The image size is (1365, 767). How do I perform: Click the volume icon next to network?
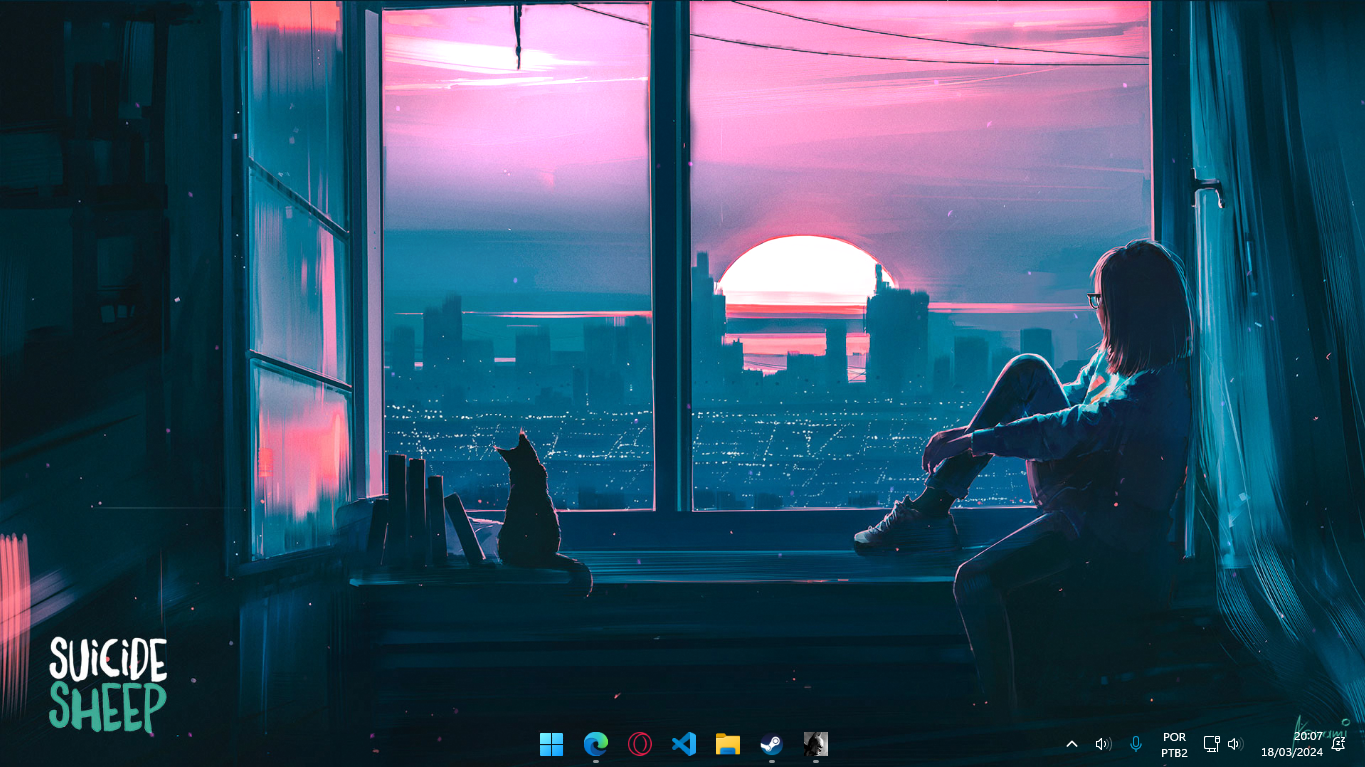(x=1235, y=744)
